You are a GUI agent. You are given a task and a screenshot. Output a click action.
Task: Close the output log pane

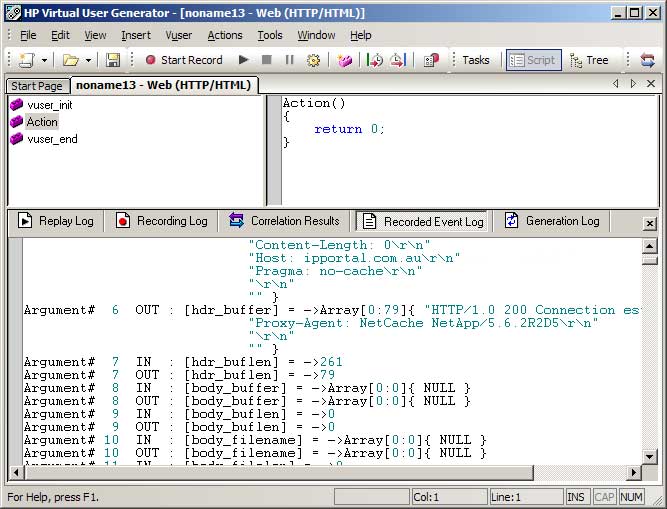[x=650, y=223]
